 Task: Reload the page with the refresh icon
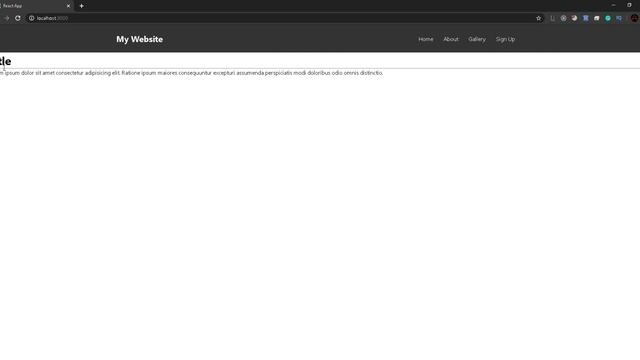pos(18,18)
